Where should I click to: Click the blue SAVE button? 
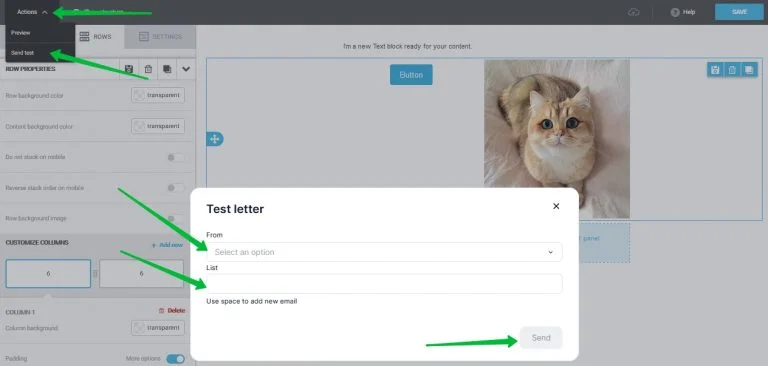(x=739, y=12)
